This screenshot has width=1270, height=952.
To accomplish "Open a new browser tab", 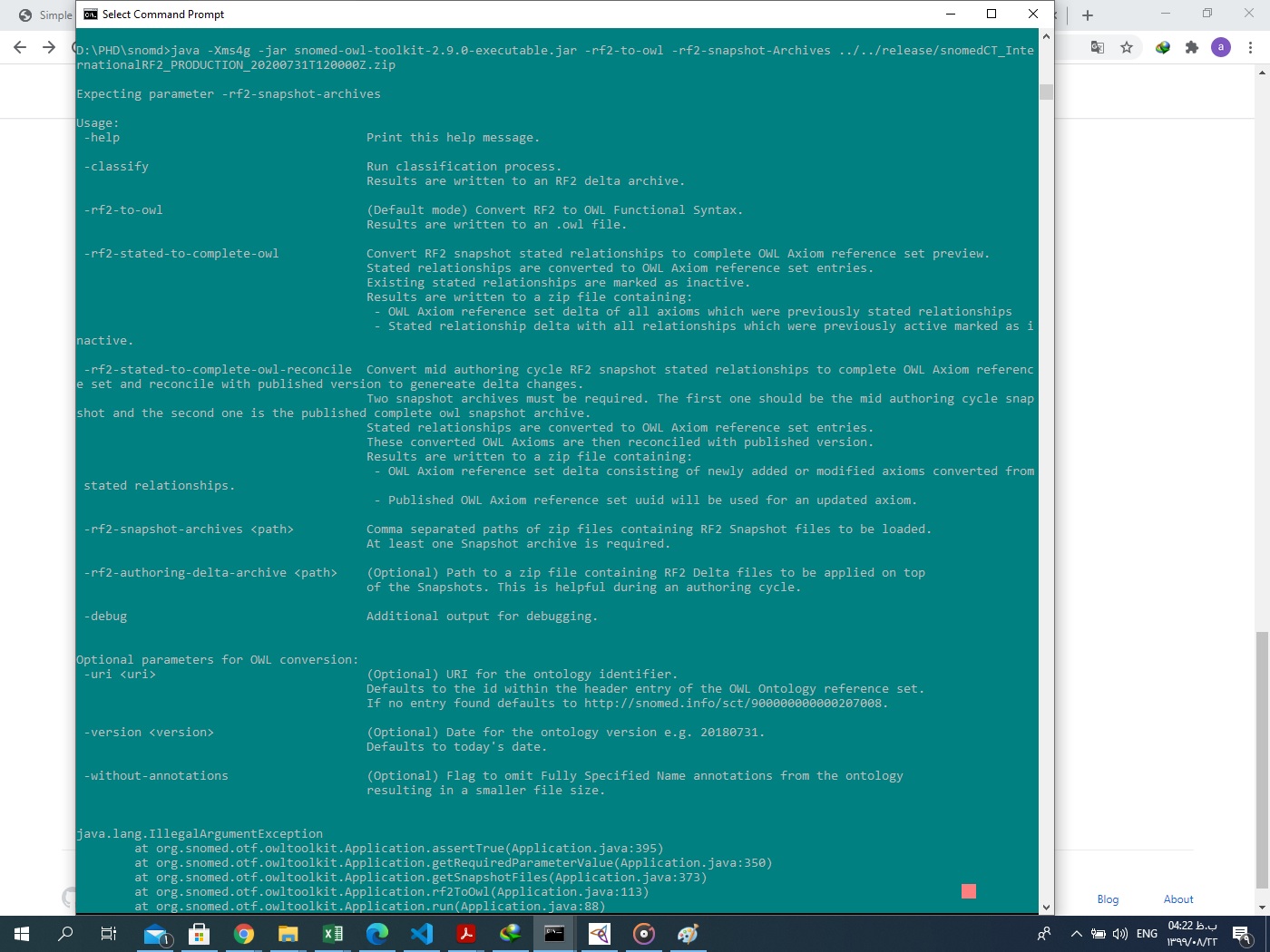I will click(x=1087, y=15).
